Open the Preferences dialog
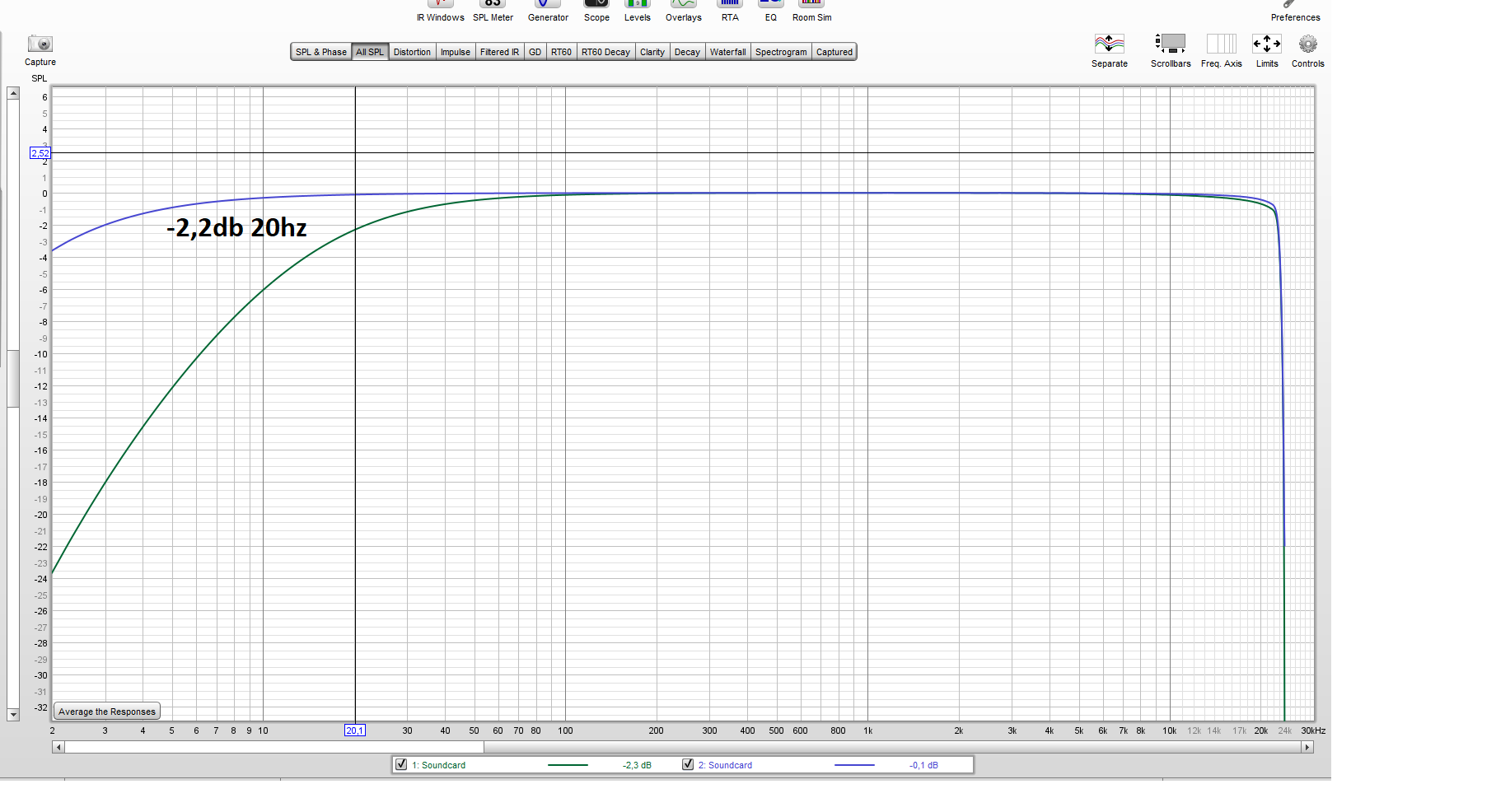The image size is (1496, 812). [1295, 10]
